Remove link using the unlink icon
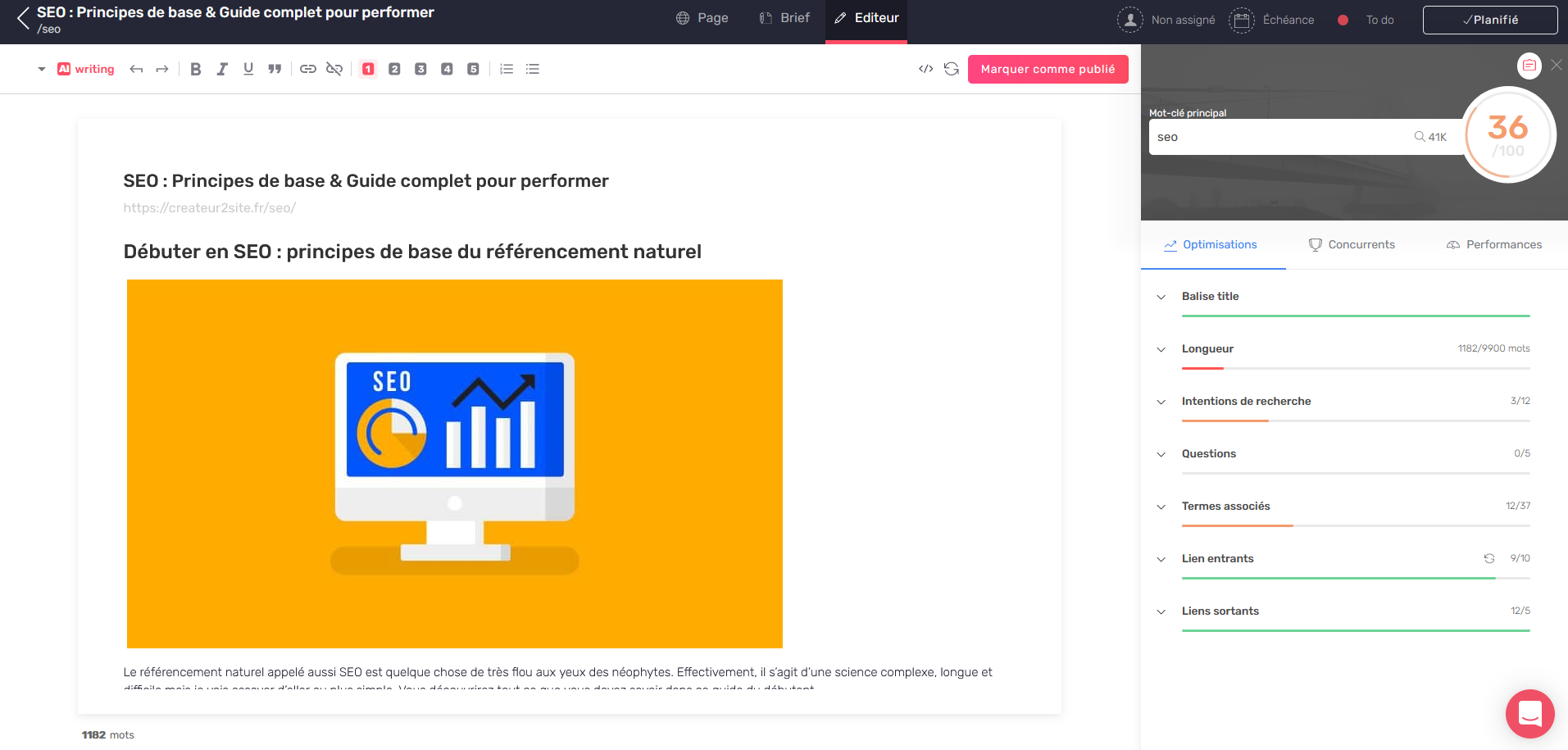The image size is (1568, 750). [x=334, y=70]
